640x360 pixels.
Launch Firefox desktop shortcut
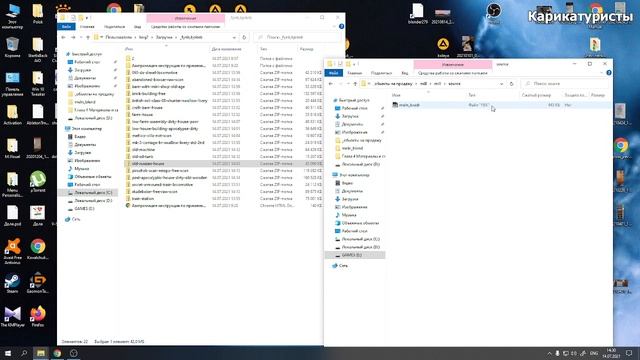pos(38,316)
